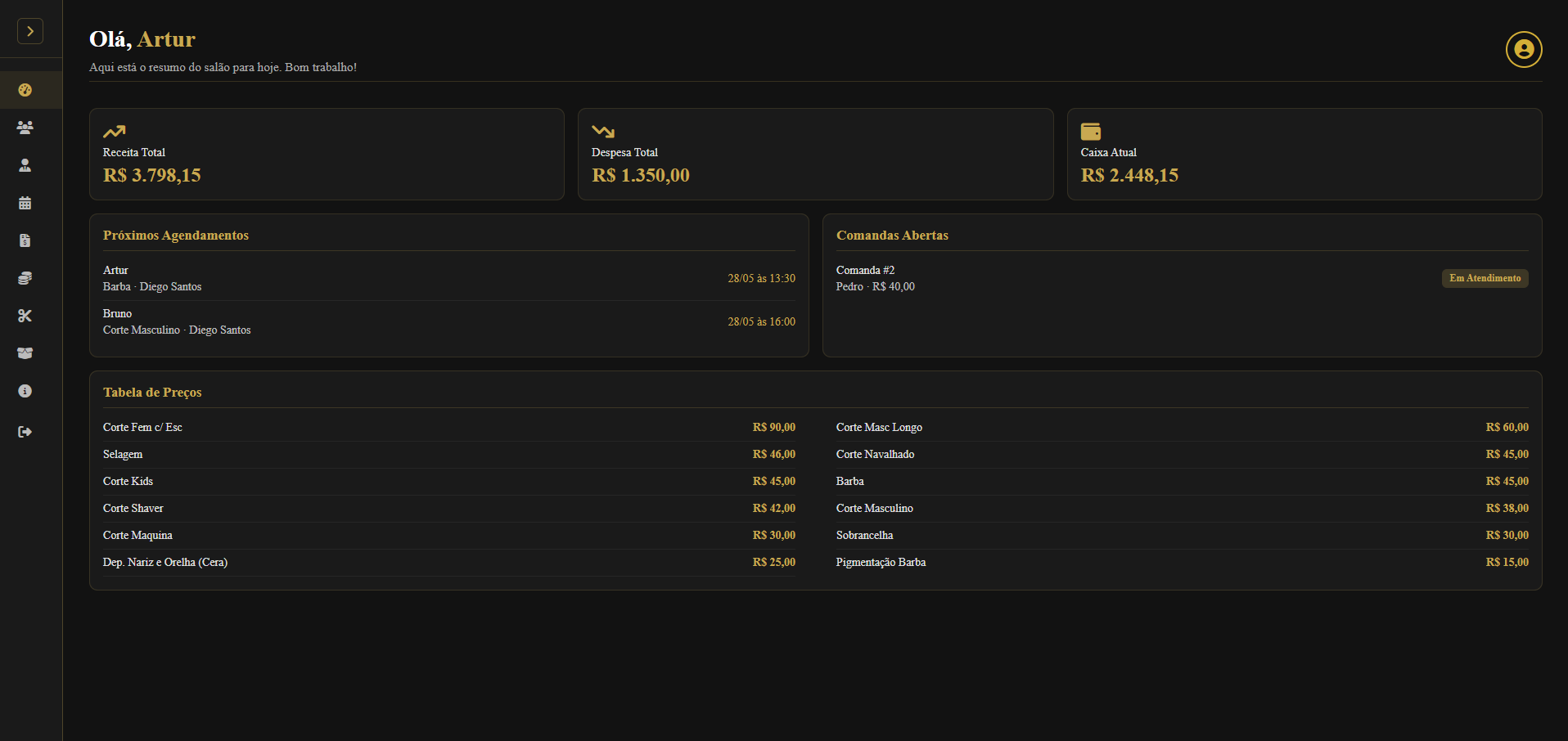The width and height of the screenshot is (1568, 741).
Task: Open the coins finance icon in sidebar
Action: tap(25, 278)
